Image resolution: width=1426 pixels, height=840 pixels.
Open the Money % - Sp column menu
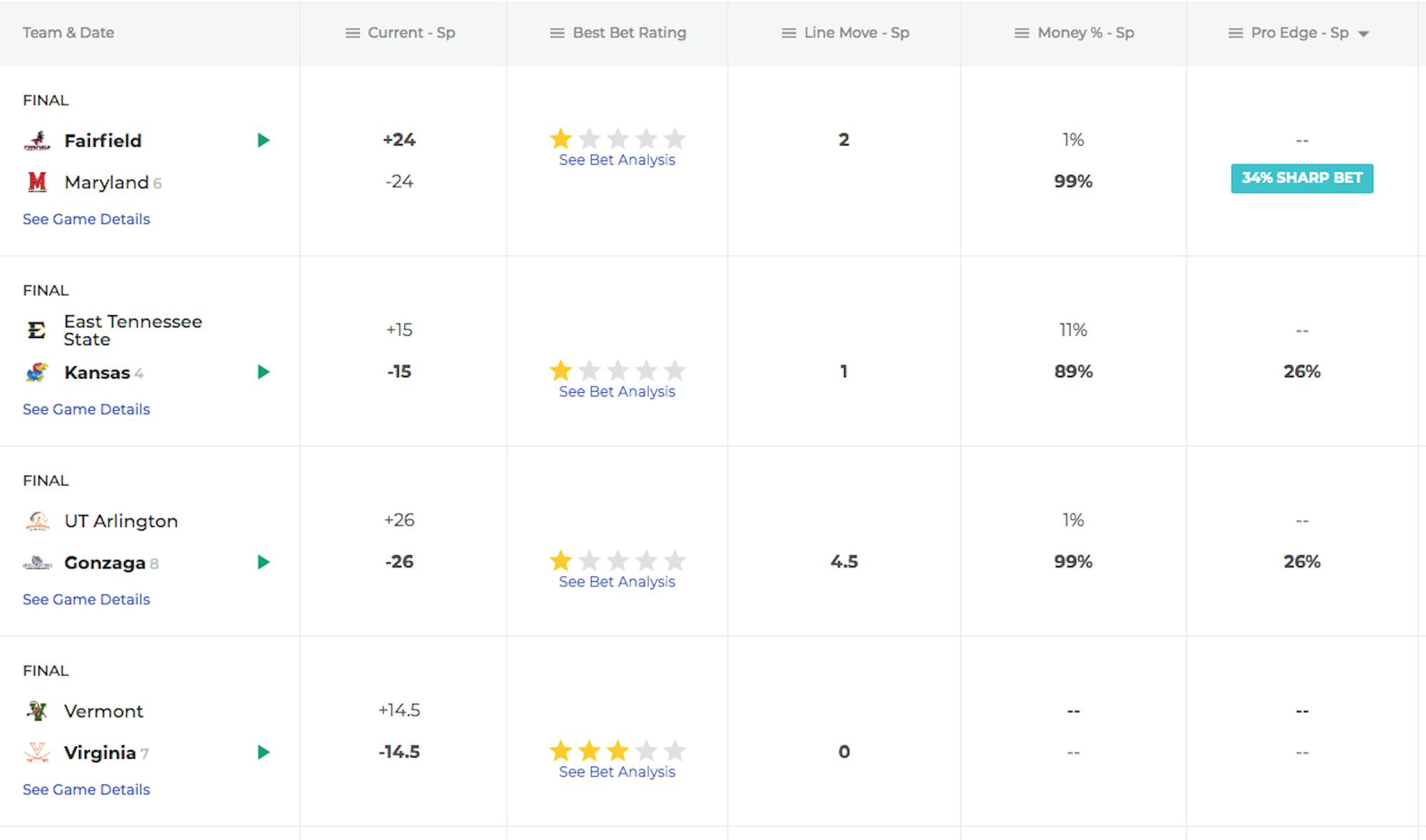[x=1022, y=33]
